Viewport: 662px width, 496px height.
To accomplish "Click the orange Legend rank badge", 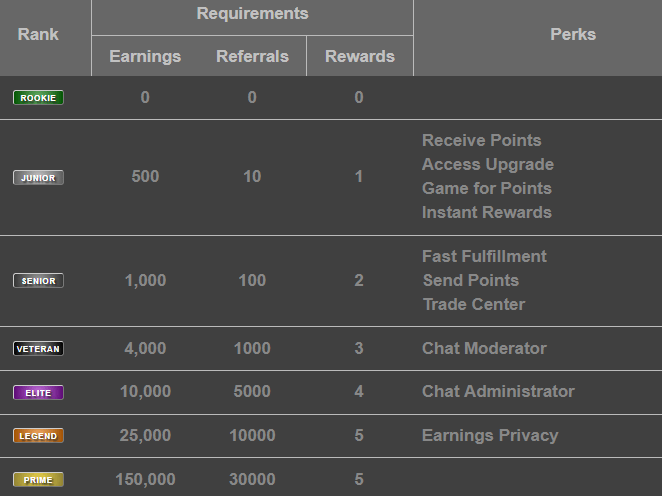I will coord(38,436).
